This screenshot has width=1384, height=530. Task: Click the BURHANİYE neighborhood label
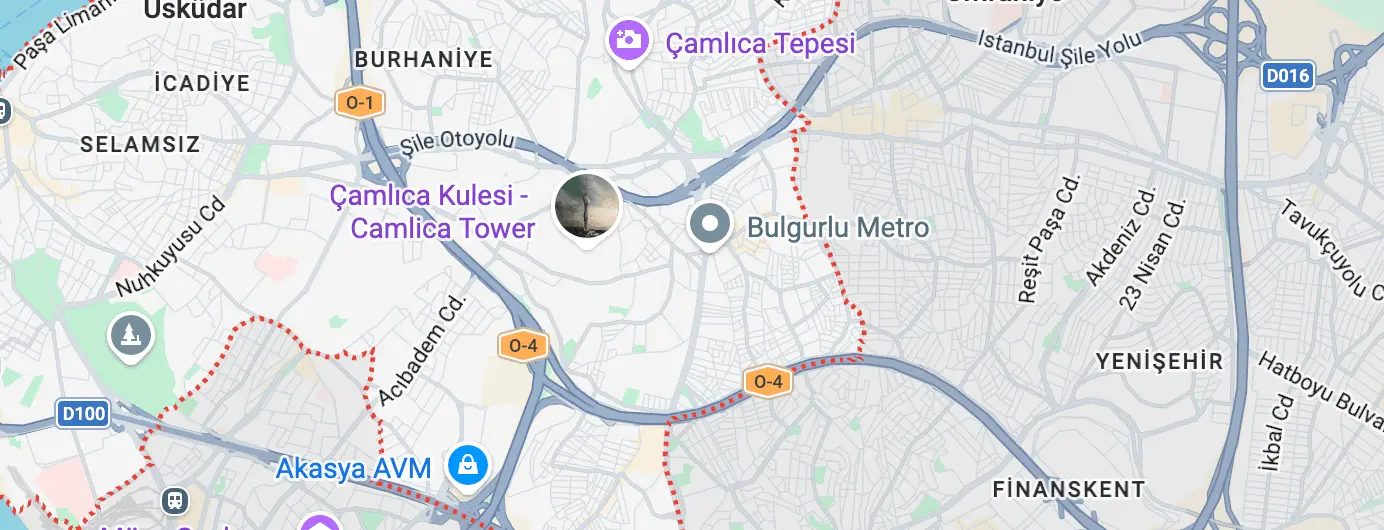424,60
